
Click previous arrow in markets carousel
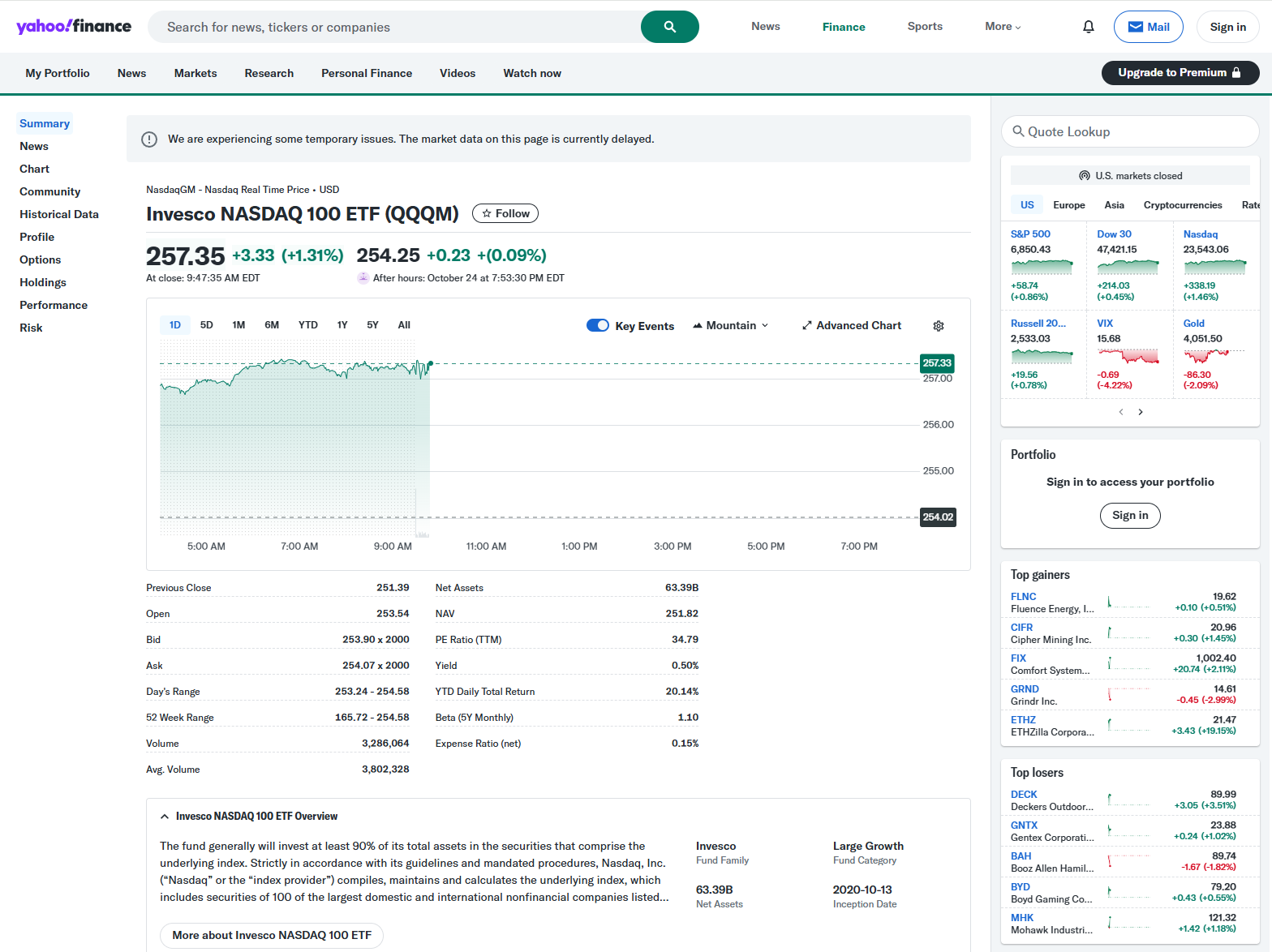click(1120, 412)
